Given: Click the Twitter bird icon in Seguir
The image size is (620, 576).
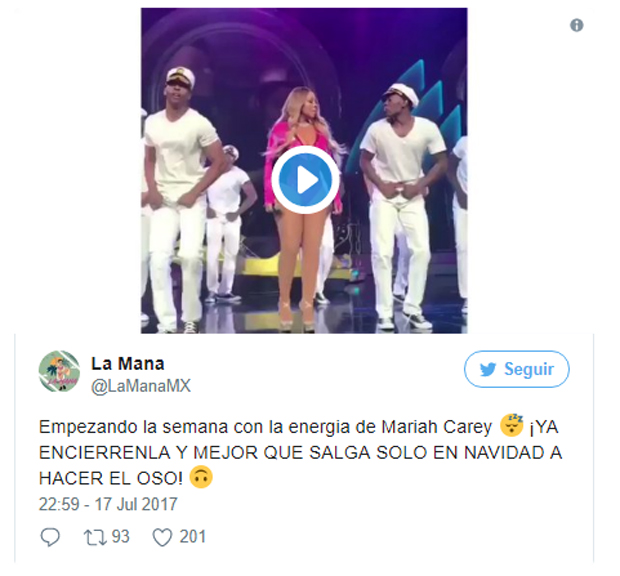Looking at the screenshot, I should pos(488,369).
